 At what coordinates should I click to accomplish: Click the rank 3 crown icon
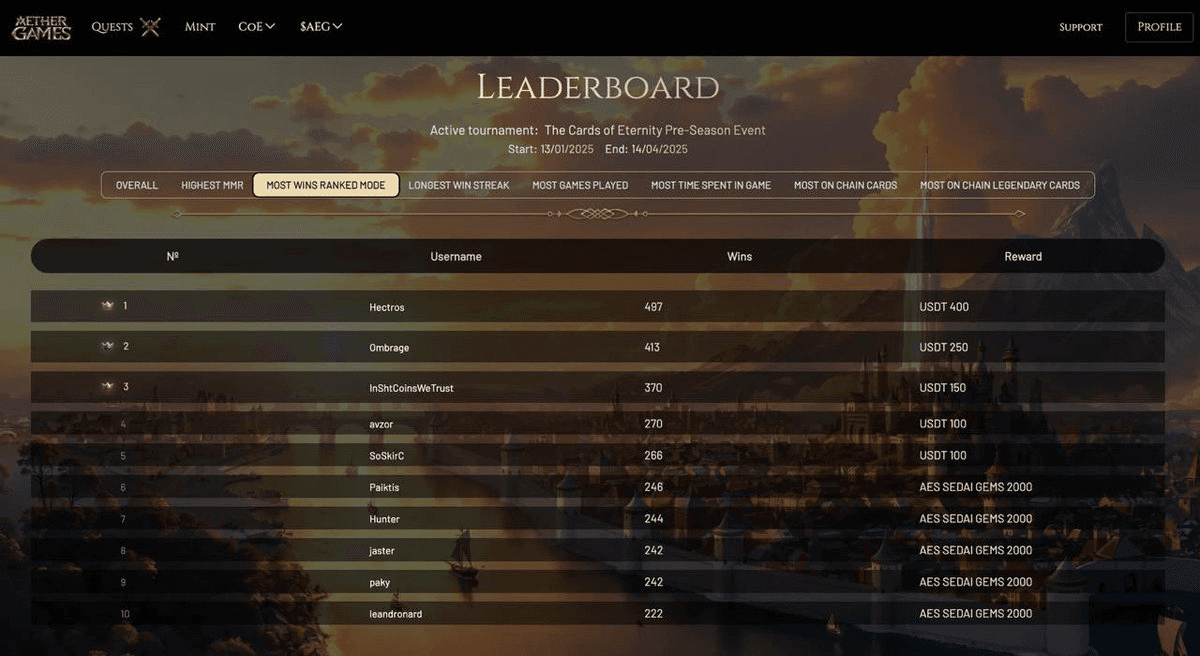[x=108, y=387]
